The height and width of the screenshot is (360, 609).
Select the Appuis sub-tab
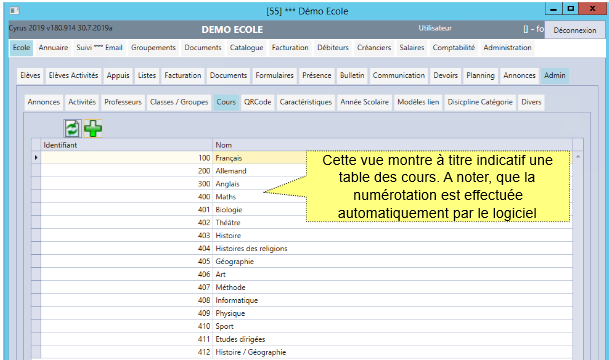click(x=118, y=75)
